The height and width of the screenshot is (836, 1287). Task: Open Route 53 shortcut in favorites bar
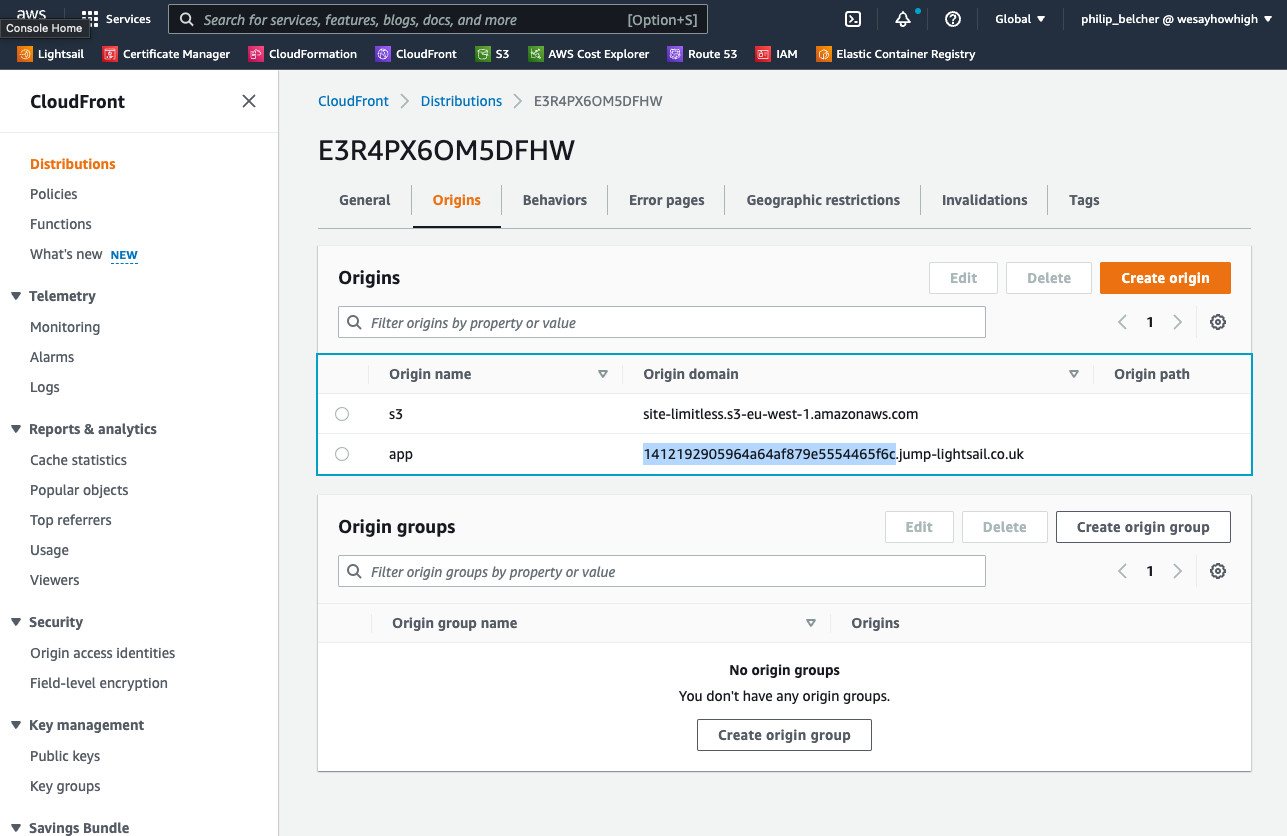702,54
